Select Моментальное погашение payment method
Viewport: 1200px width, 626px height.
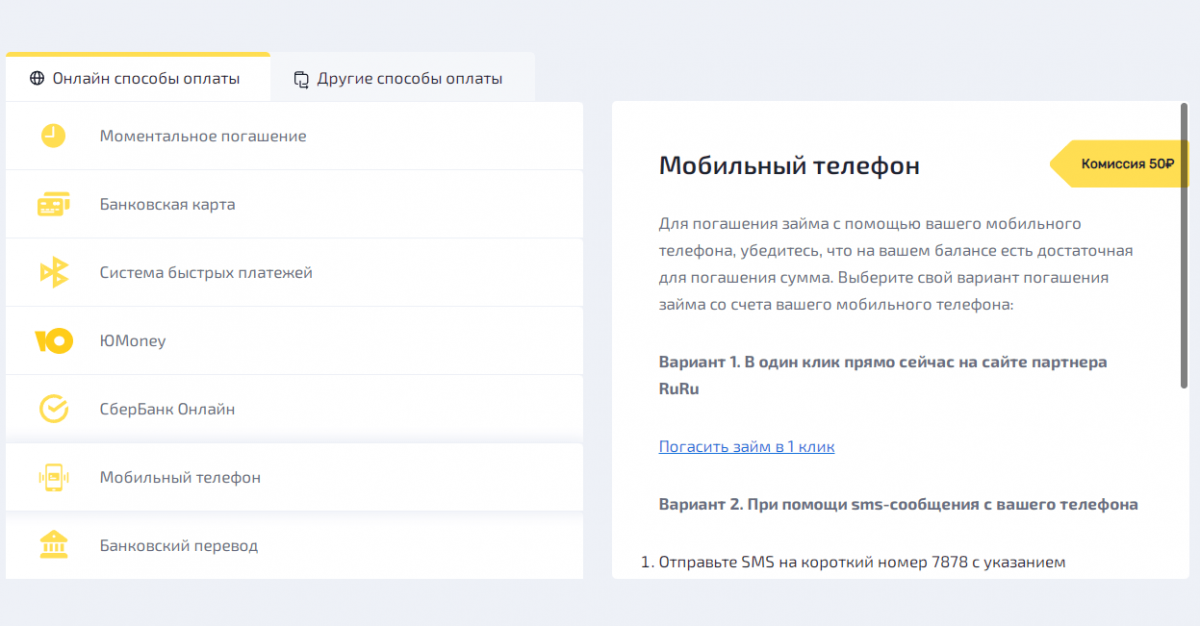pyautogui.click(x=294, y=136)
